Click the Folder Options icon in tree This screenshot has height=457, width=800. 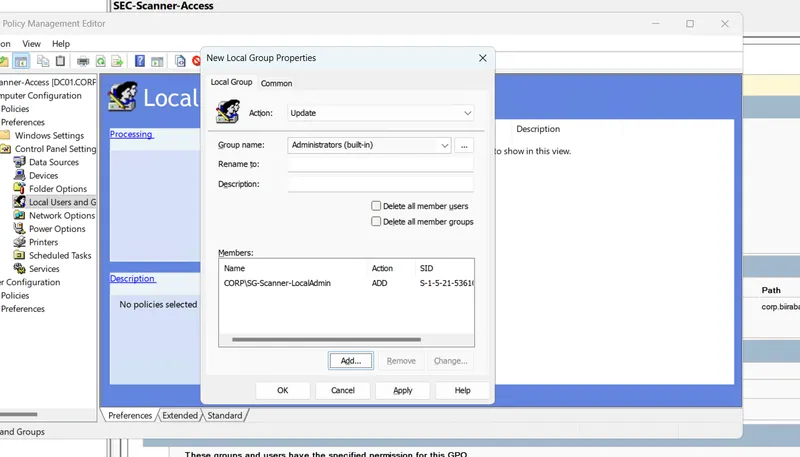pyautogui.click(x=19, y=189)
